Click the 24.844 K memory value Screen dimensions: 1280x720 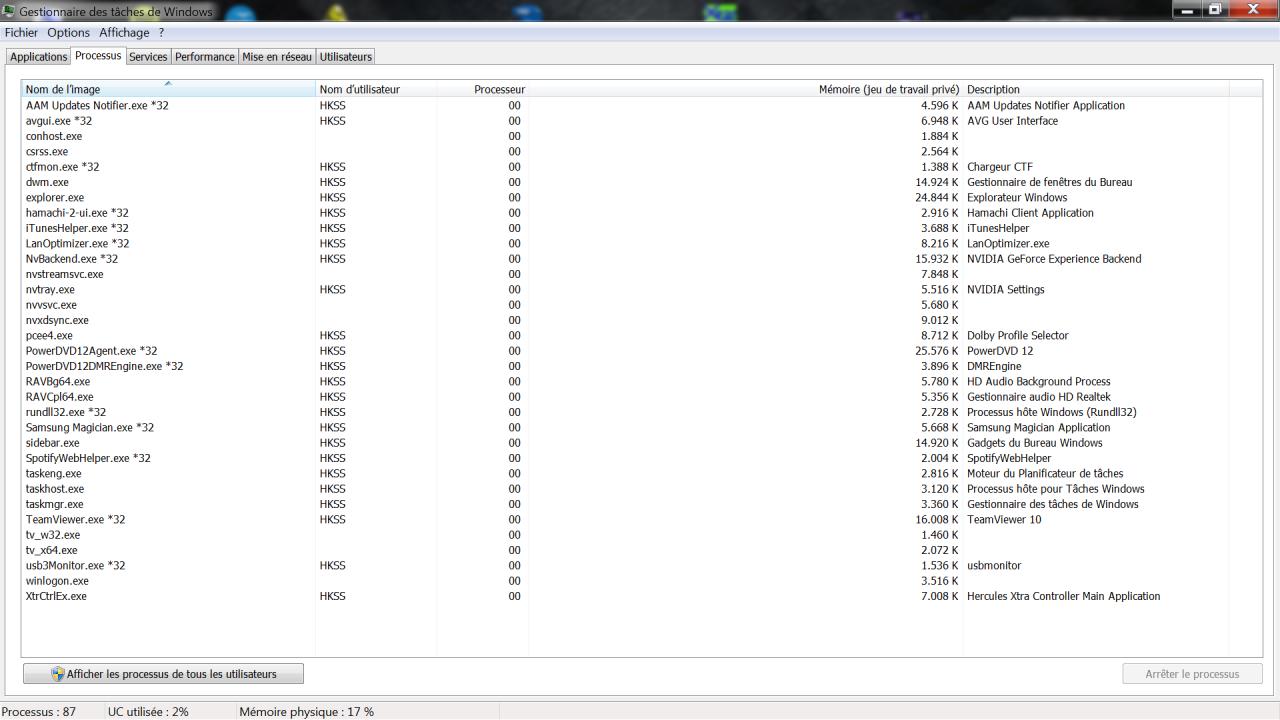(937, 197)
